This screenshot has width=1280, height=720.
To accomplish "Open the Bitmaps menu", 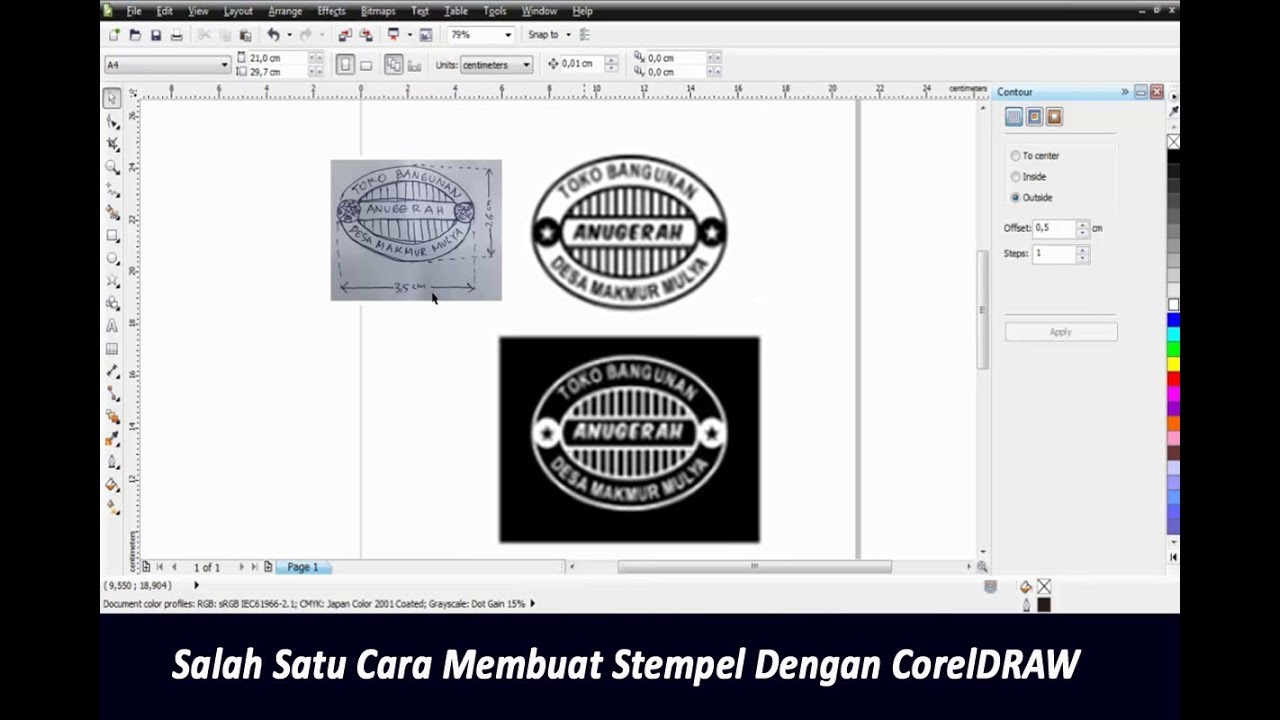I will tap(378, 11).
